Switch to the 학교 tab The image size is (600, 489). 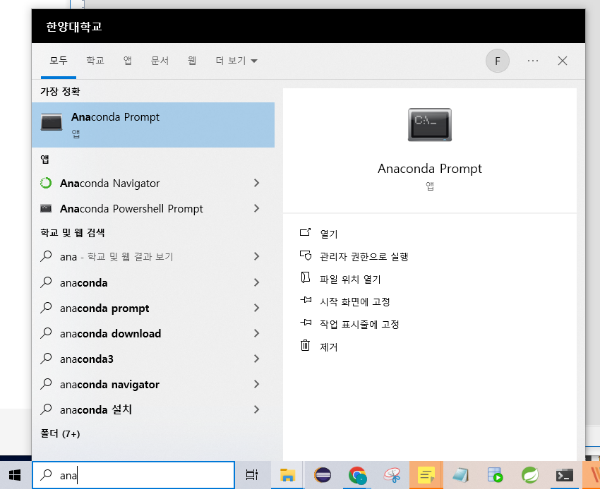pos(95,60)
